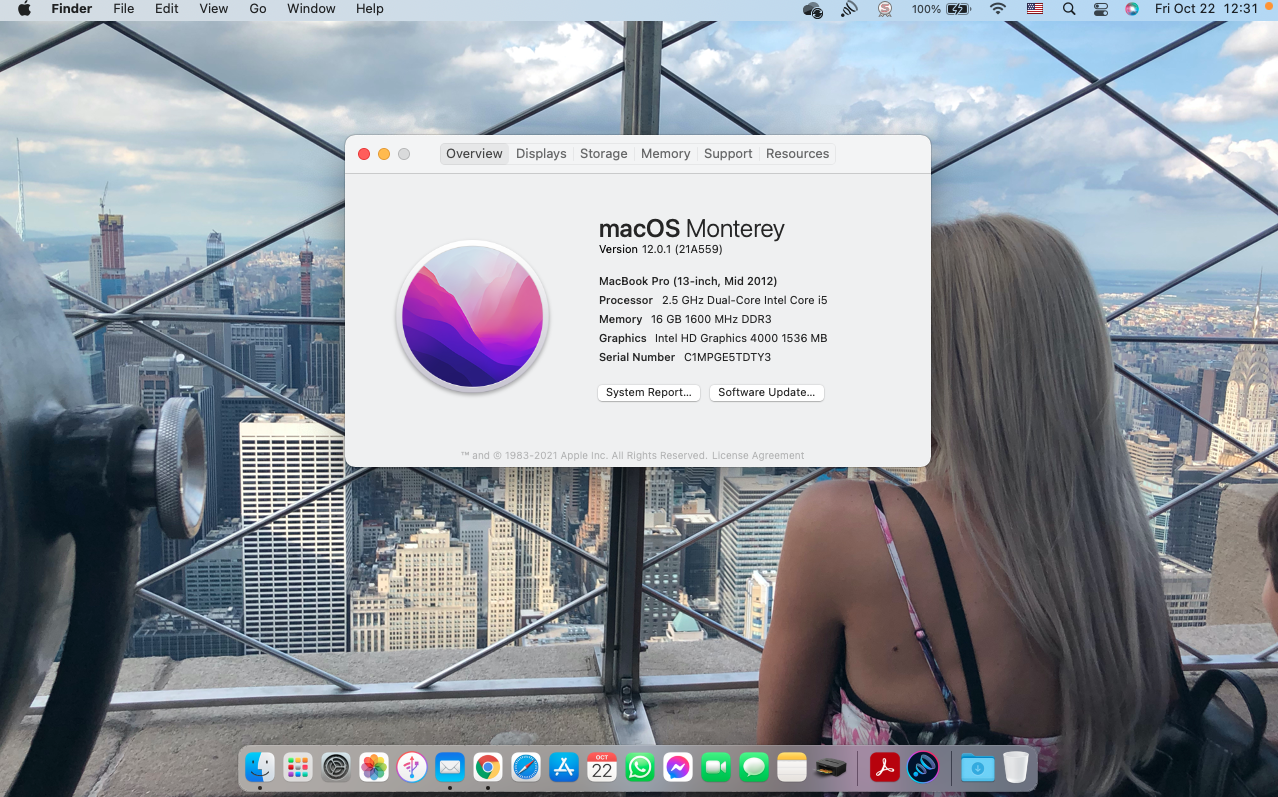Click the date and time in menu bar

tap(1206, 9)
